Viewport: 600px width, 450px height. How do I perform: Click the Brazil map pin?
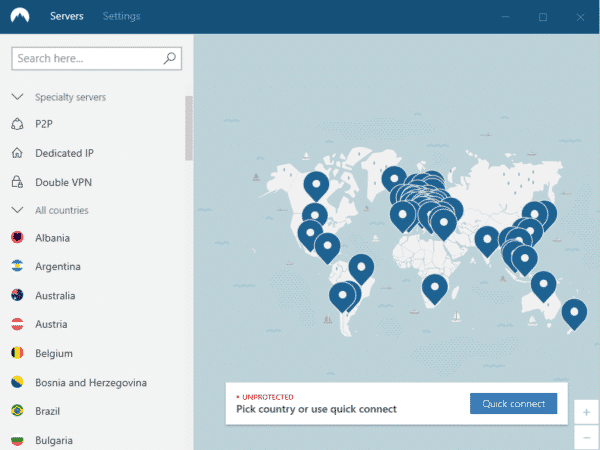(x=361, y=269)
